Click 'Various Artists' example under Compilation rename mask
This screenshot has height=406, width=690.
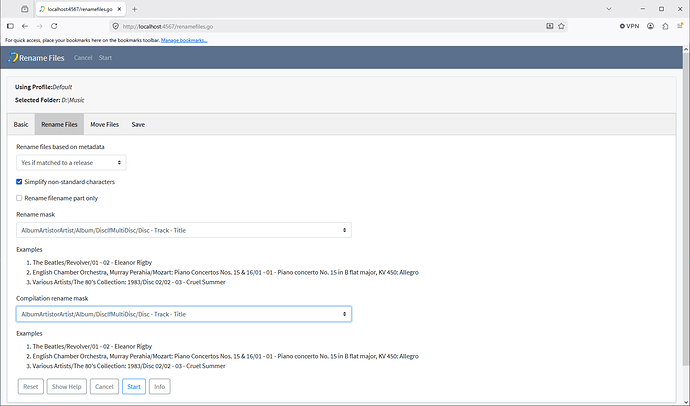point(129,366)
